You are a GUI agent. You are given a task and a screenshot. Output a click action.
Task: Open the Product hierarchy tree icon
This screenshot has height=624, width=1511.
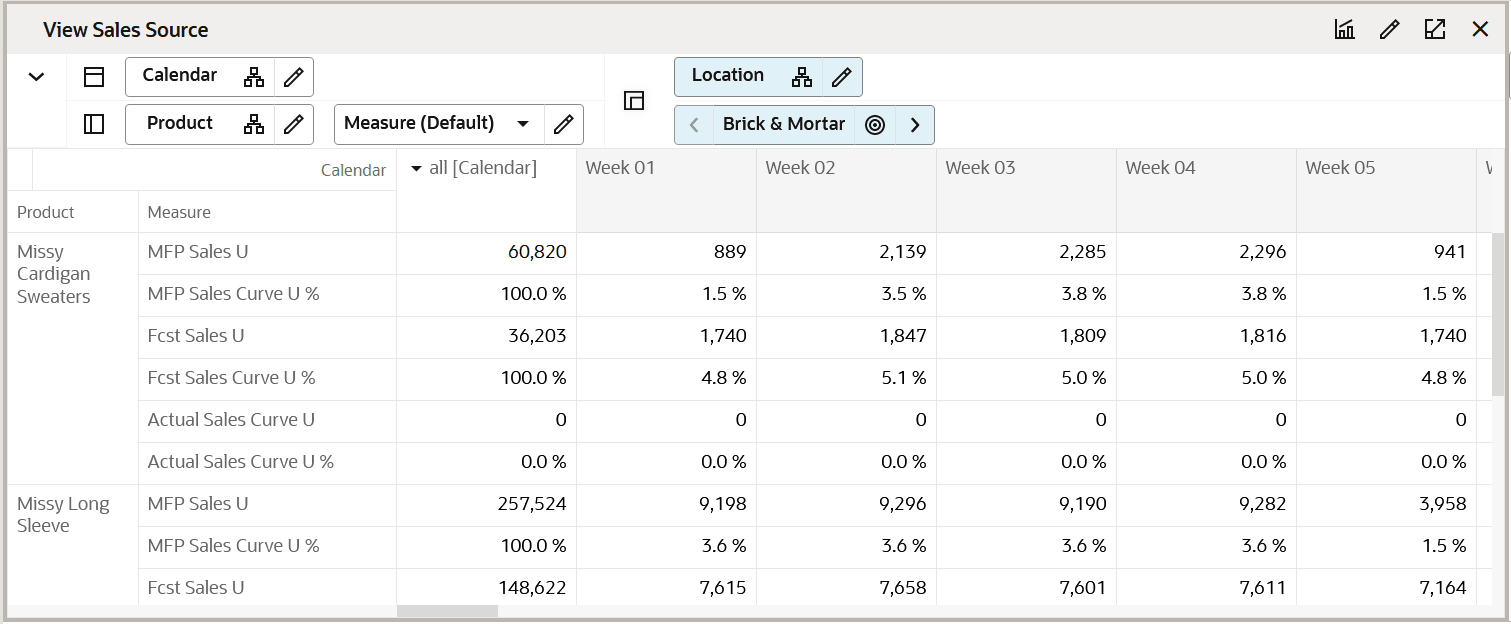[253, 124]
